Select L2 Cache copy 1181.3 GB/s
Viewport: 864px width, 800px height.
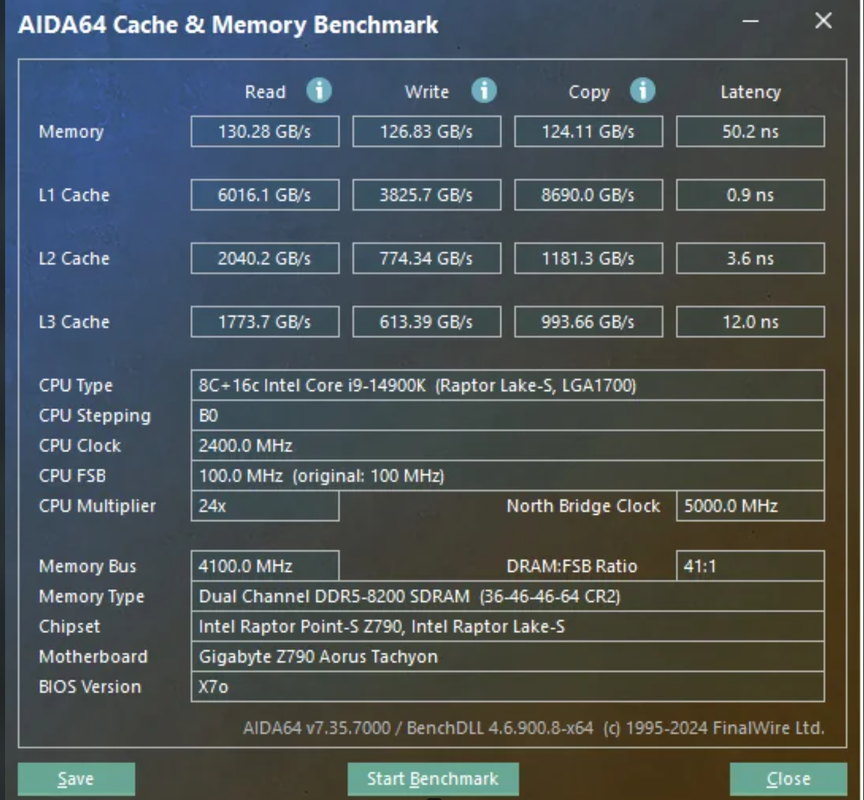point(588,258)
